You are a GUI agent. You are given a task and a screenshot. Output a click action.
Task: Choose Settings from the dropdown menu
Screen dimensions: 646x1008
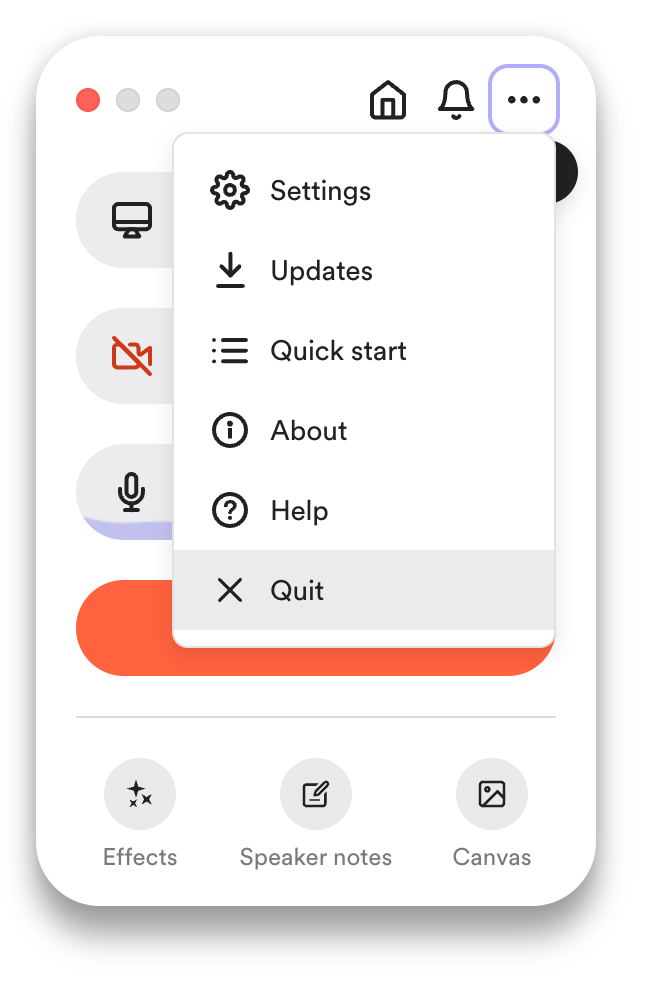(x=364, y=191)
